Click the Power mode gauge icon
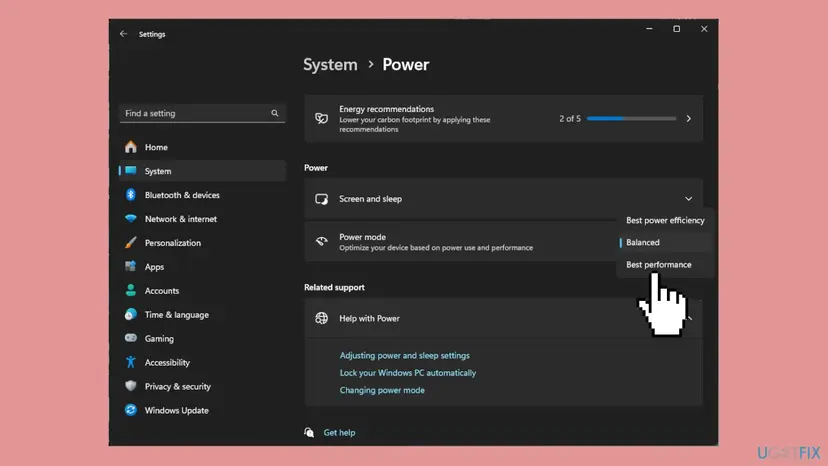This screenshot has height=466, width=828. tap(322, 241)
